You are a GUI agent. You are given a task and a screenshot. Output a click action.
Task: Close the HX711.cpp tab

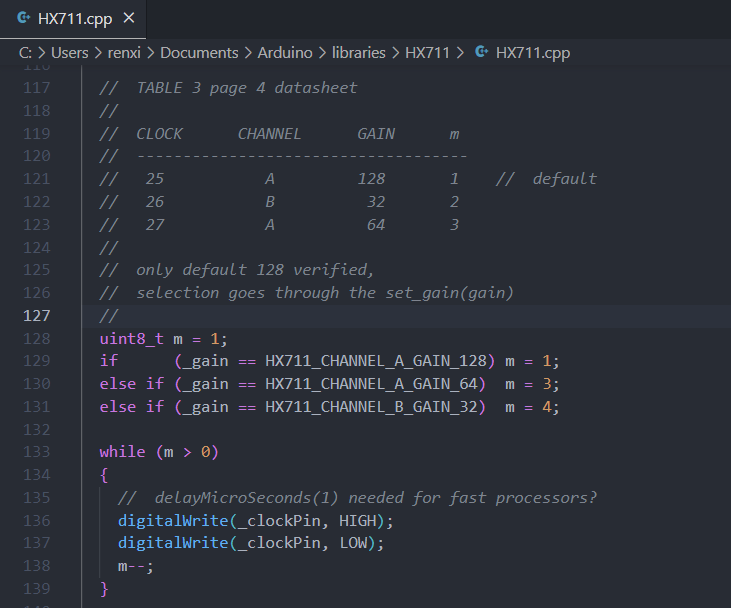pos(129,18)
